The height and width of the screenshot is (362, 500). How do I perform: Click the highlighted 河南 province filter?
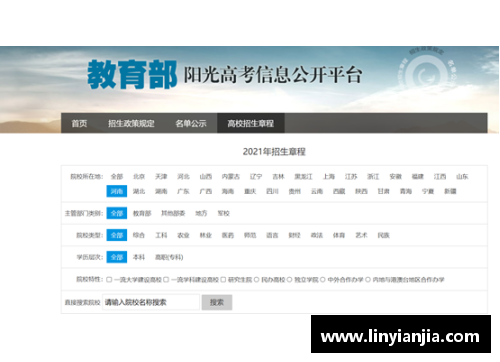pos(117,191)
